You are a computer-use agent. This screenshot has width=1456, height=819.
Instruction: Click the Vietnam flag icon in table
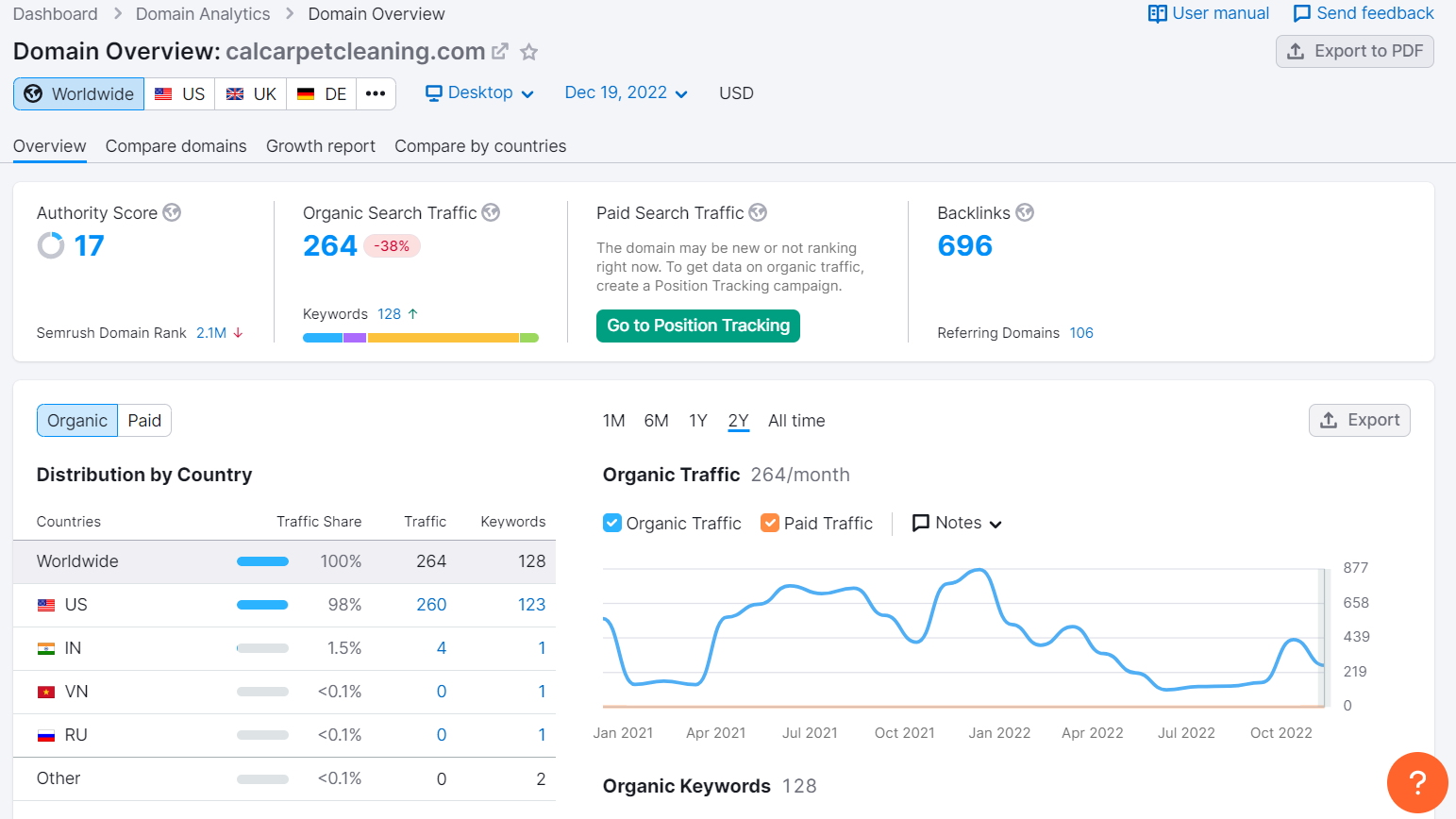coord(46,692)
